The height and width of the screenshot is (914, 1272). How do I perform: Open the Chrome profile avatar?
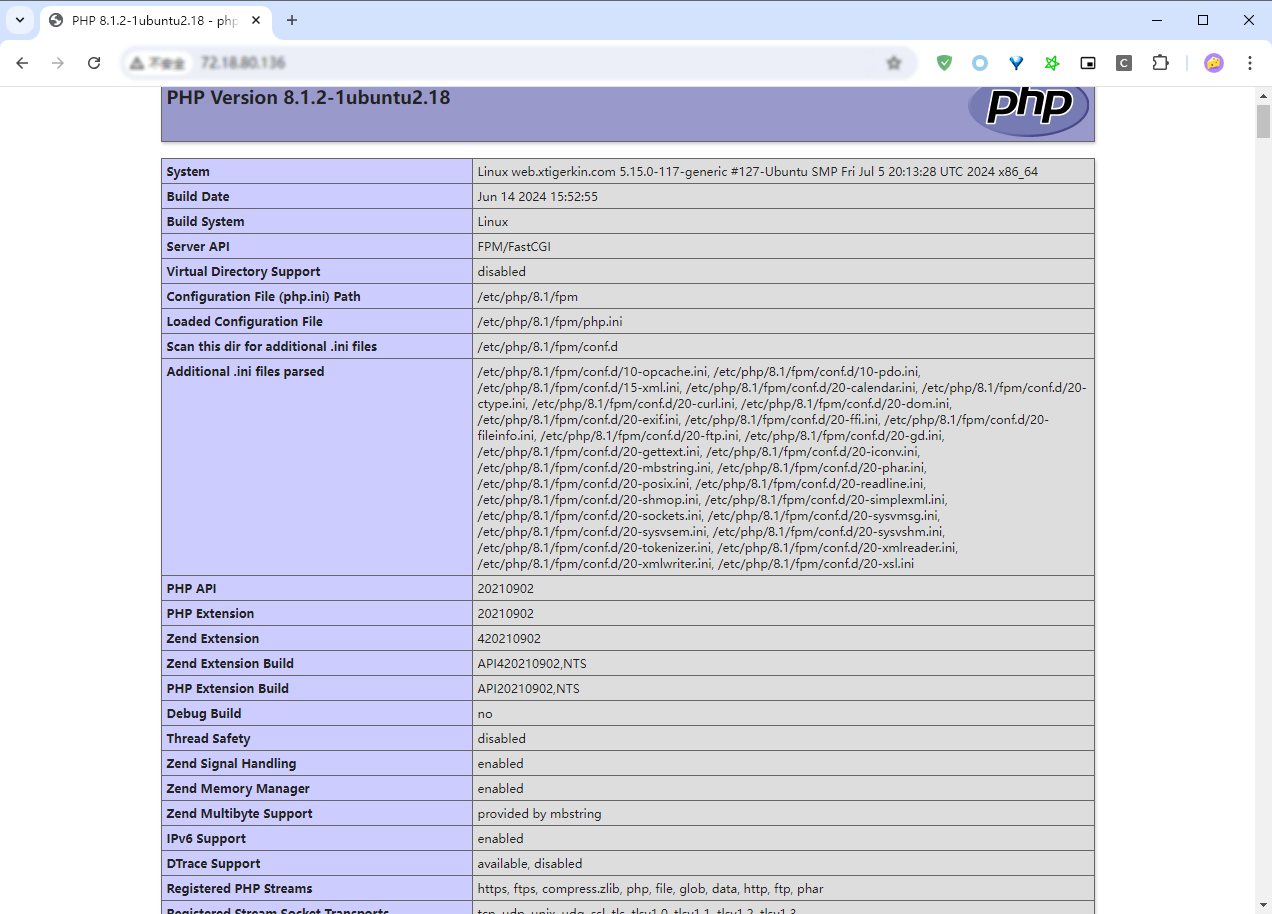[1213, 63]
